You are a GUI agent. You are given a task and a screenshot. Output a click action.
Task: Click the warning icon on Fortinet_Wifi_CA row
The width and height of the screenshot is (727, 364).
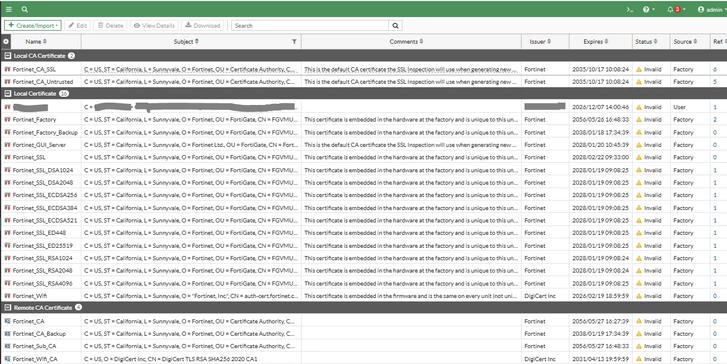tap(638, 359)
